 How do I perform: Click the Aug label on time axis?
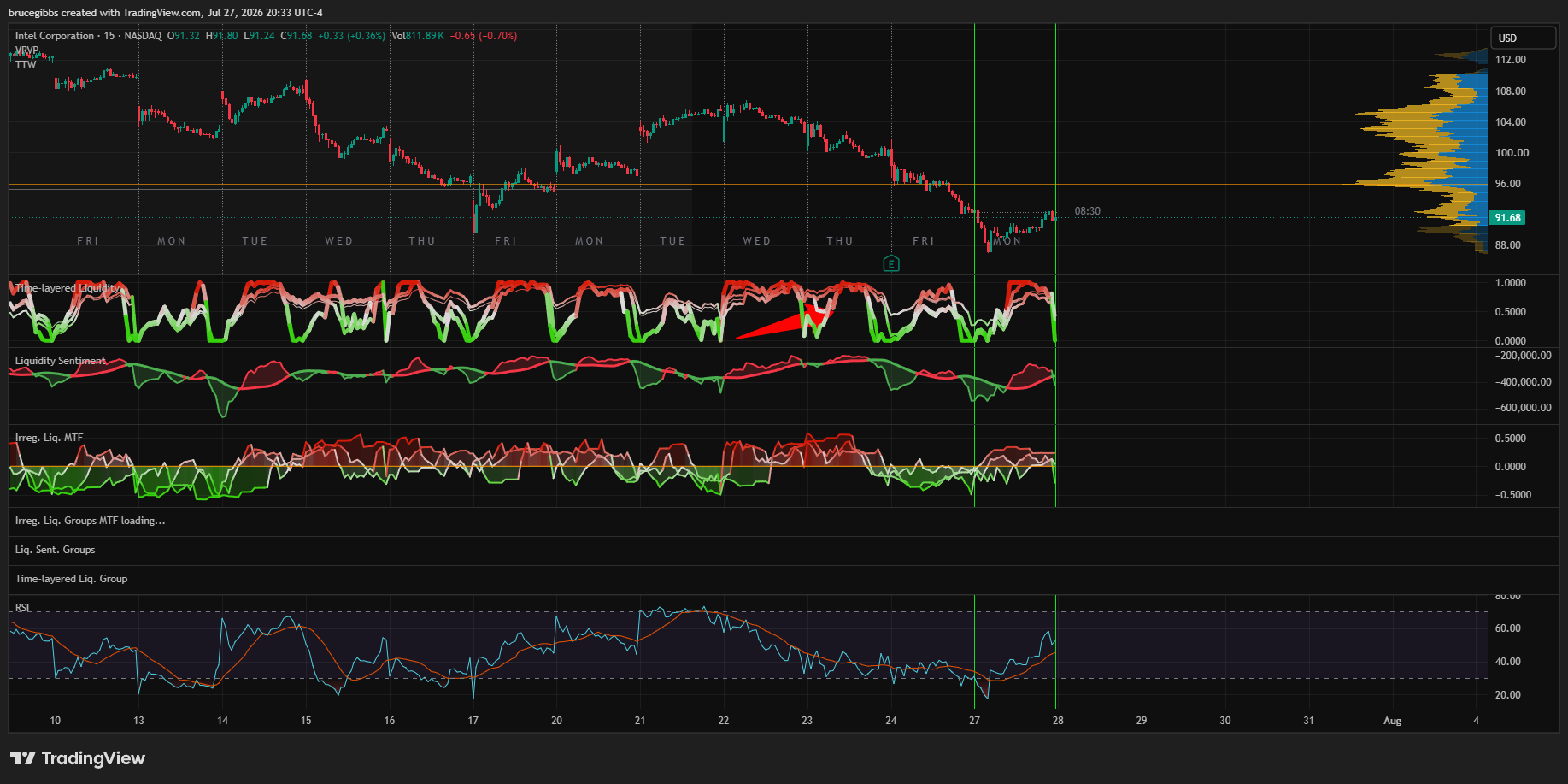tap(1392, 721)
